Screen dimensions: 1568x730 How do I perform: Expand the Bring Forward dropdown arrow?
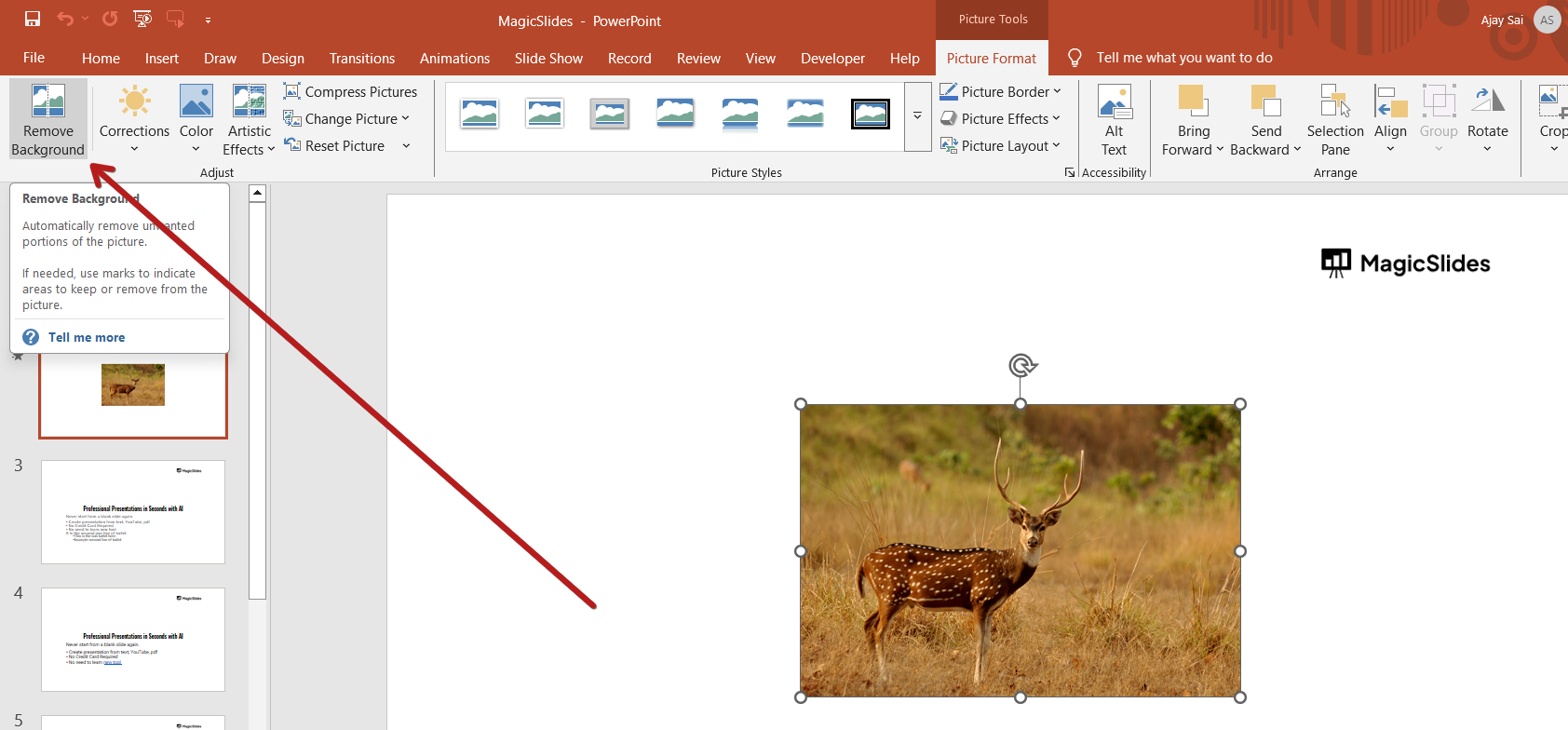(1220, 149)
